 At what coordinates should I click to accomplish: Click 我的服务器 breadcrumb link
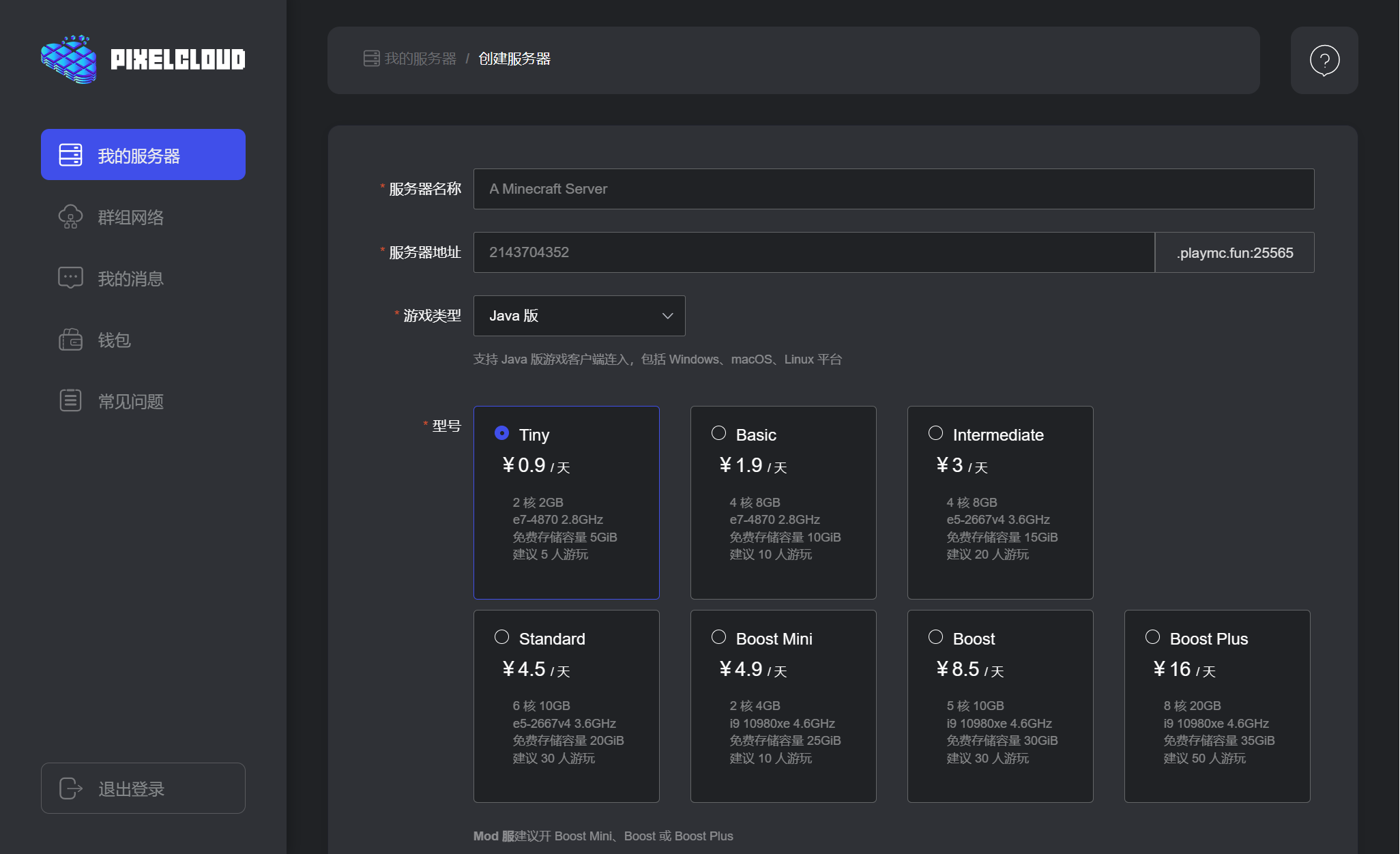[x=420, y=59]
